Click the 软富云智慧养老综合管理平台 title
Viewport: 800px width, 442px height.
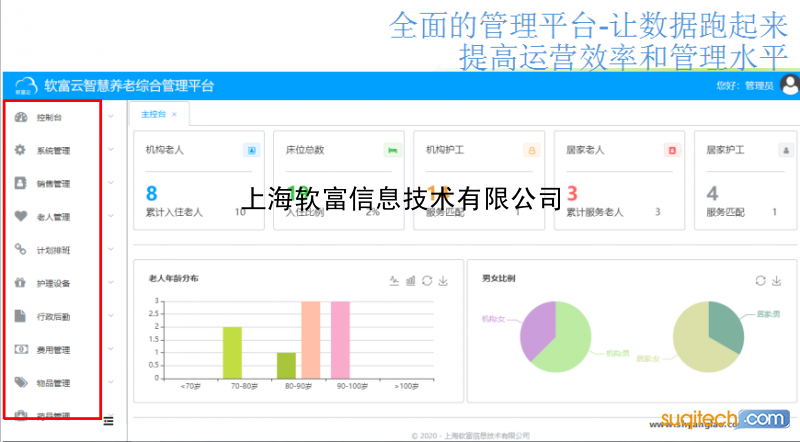[129, 86]
